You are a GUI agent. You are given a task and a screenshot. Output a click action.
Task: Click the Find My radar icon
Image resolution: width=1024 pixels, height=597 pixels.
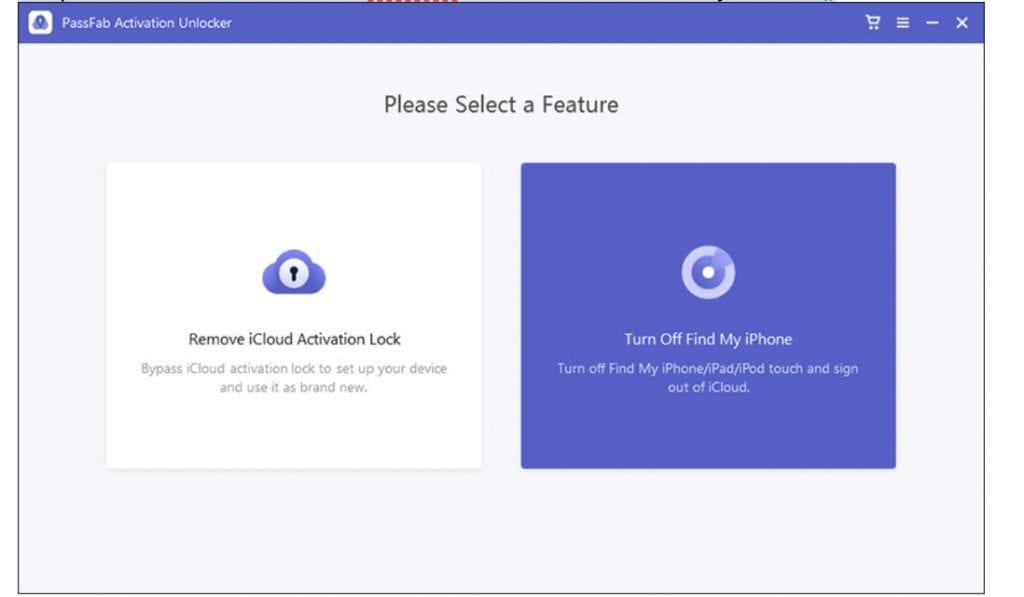click(708, 272)
